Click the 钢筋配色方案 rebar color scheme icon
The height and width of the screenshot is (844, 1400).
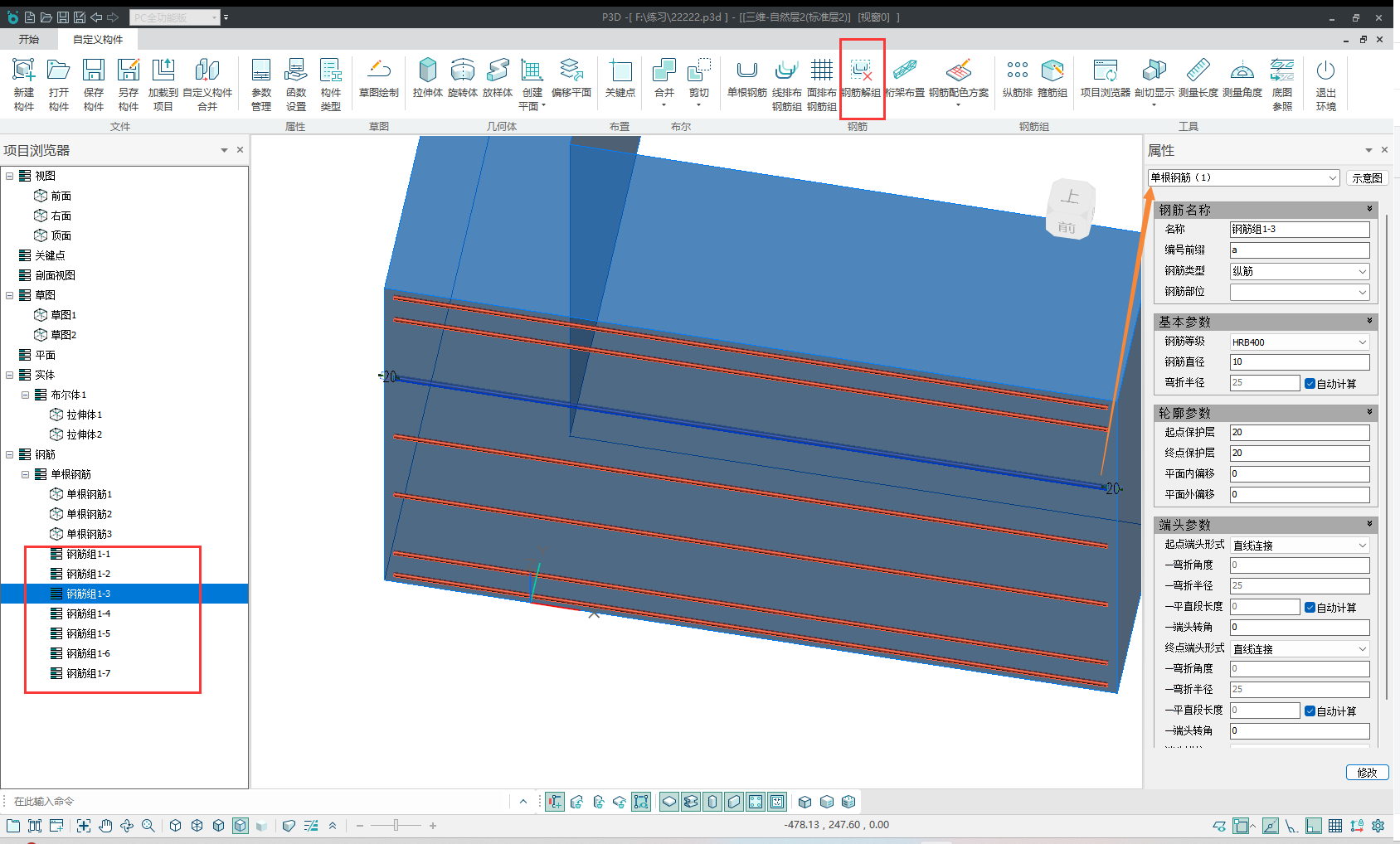click(958, 71)
